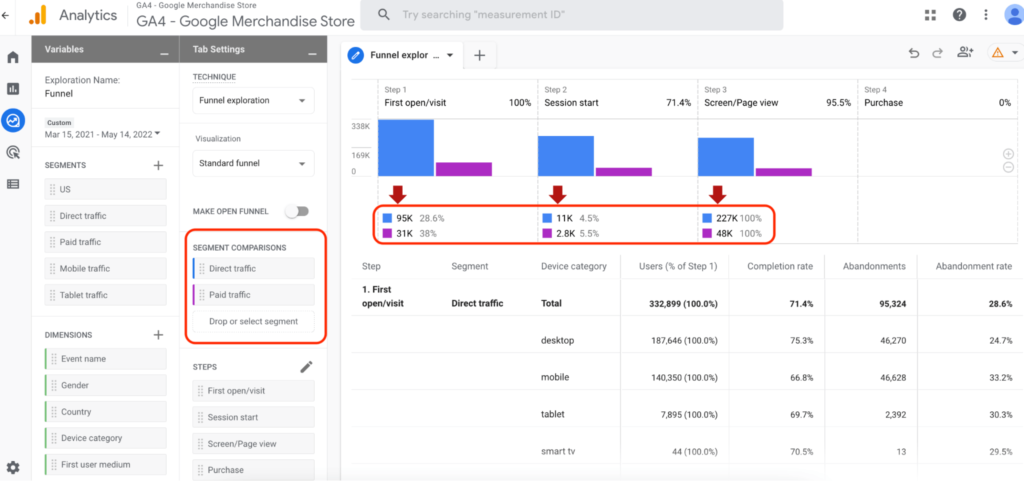Viewport: 1024px width, 481px height.
Task: Open the Admin gear icon
Action: (13, 467)
